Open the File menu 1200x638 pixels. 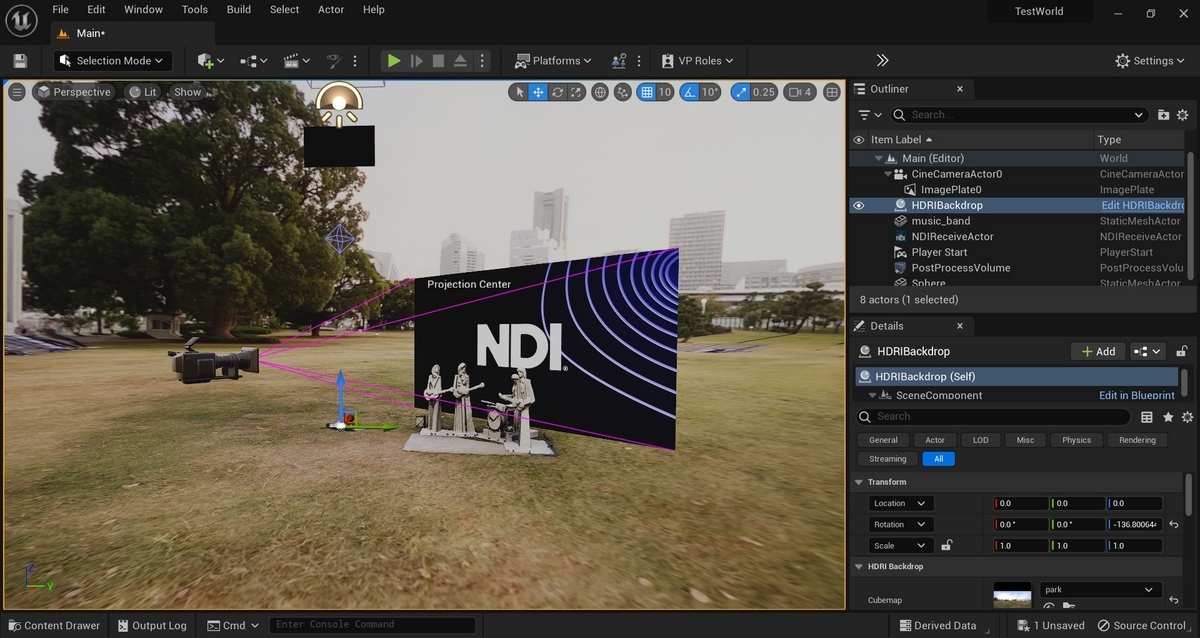(61, 9)
